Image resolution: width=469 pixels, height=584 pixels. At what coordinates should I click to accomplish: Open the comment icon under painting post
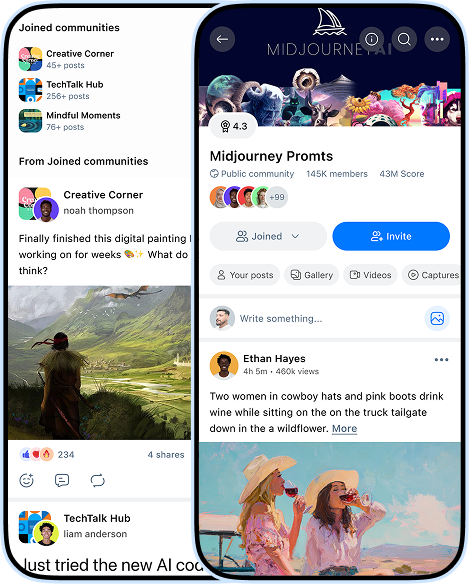point(62,480)
